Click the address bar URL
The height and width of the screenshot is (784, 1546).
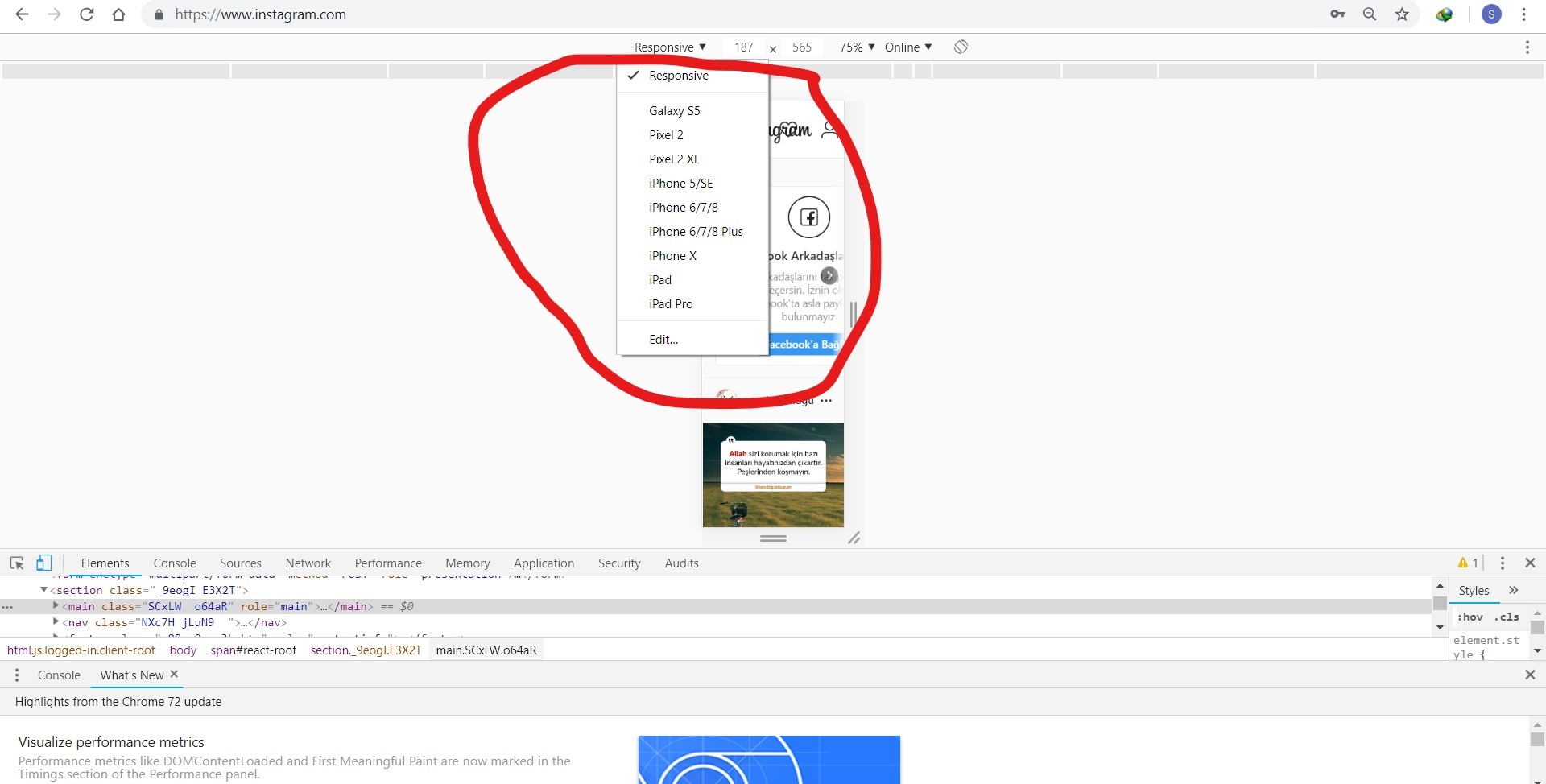pos(261,14)
